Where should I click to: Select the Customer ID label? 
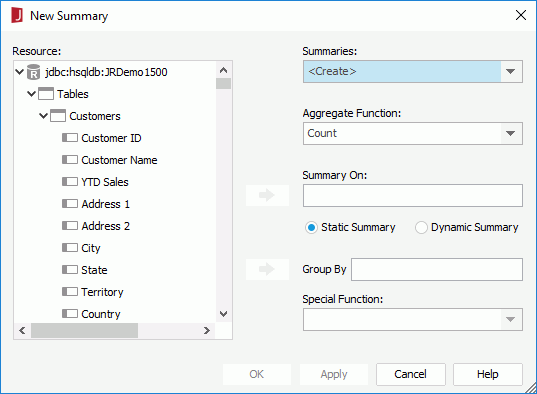pyautogui.click(x=111, y=138)
